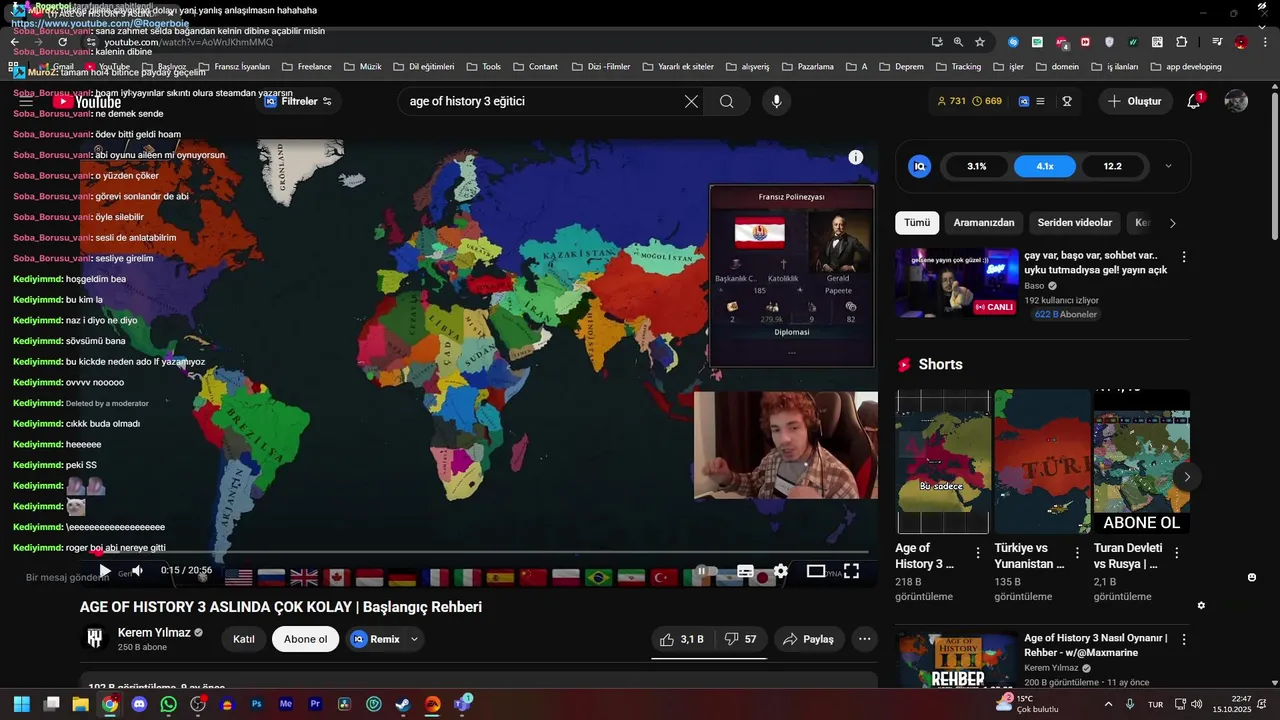Click the YouTube search magnifier button
Screen dimensions: 1280x720
click(x=727, y=101)
